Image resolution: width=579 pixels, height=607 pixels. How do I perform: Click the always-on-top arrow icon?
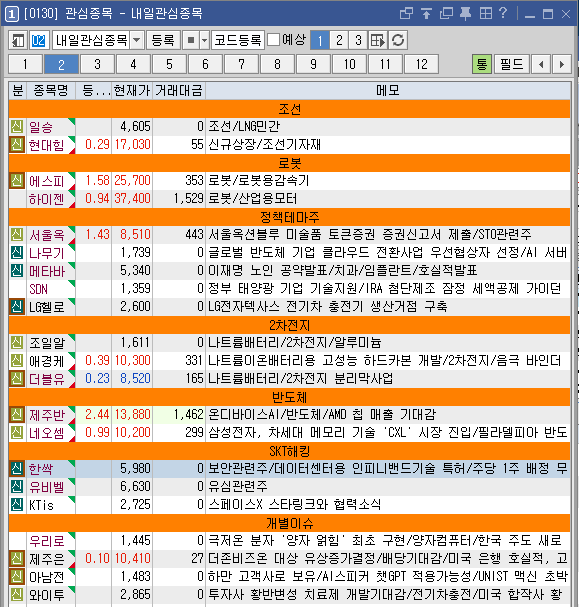[426, 14]
